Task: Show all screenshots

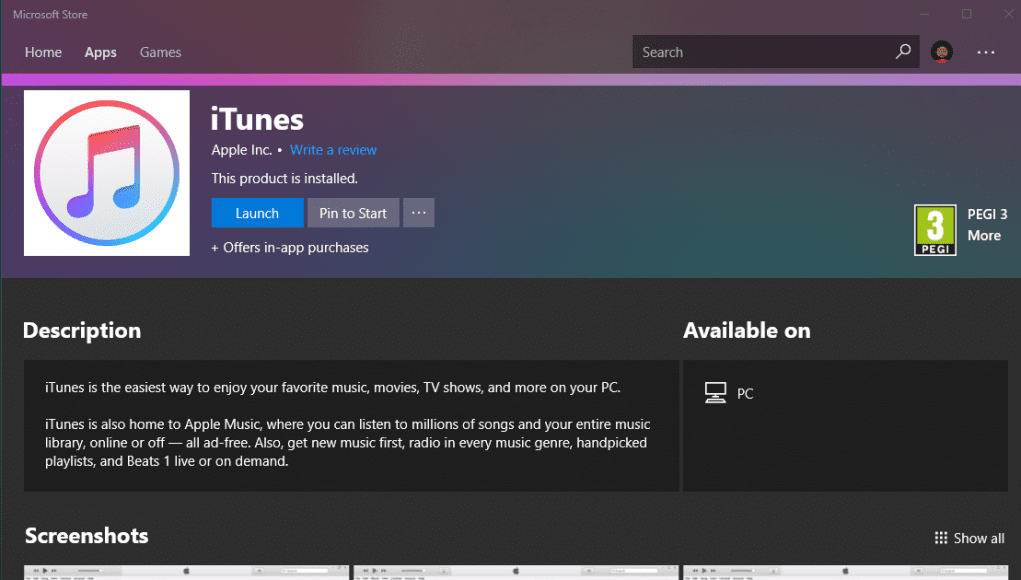Action: [x=970, y=538]
